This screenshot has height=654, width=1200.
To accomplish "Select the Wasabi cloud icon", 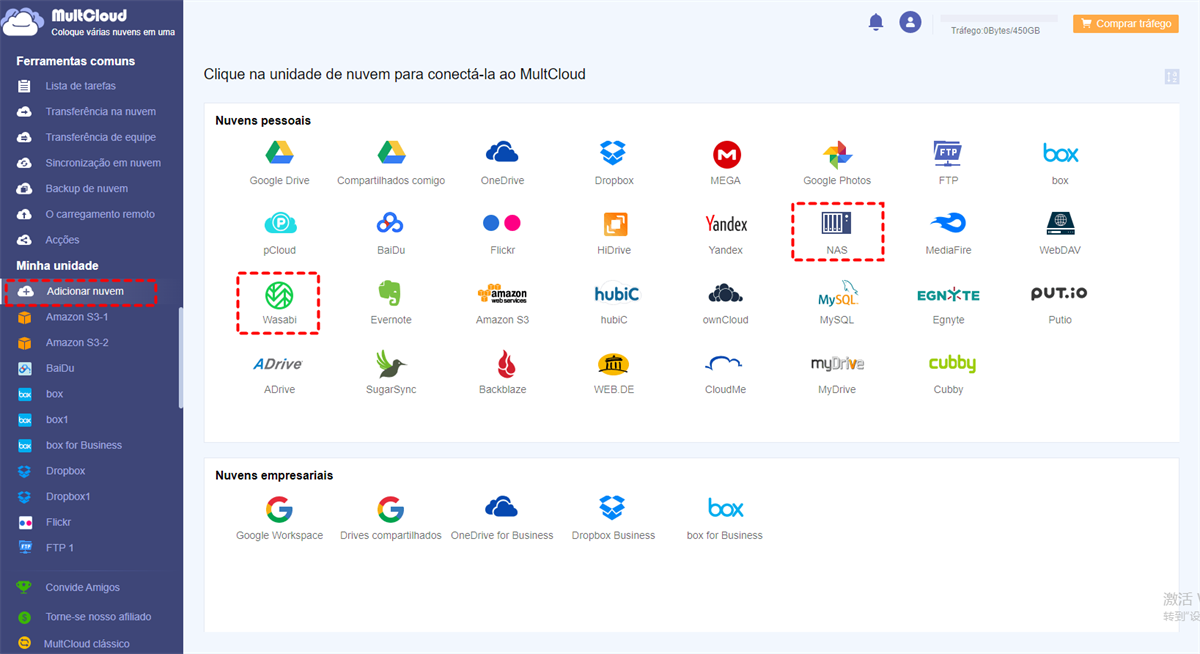I will [x=279, y=294].
